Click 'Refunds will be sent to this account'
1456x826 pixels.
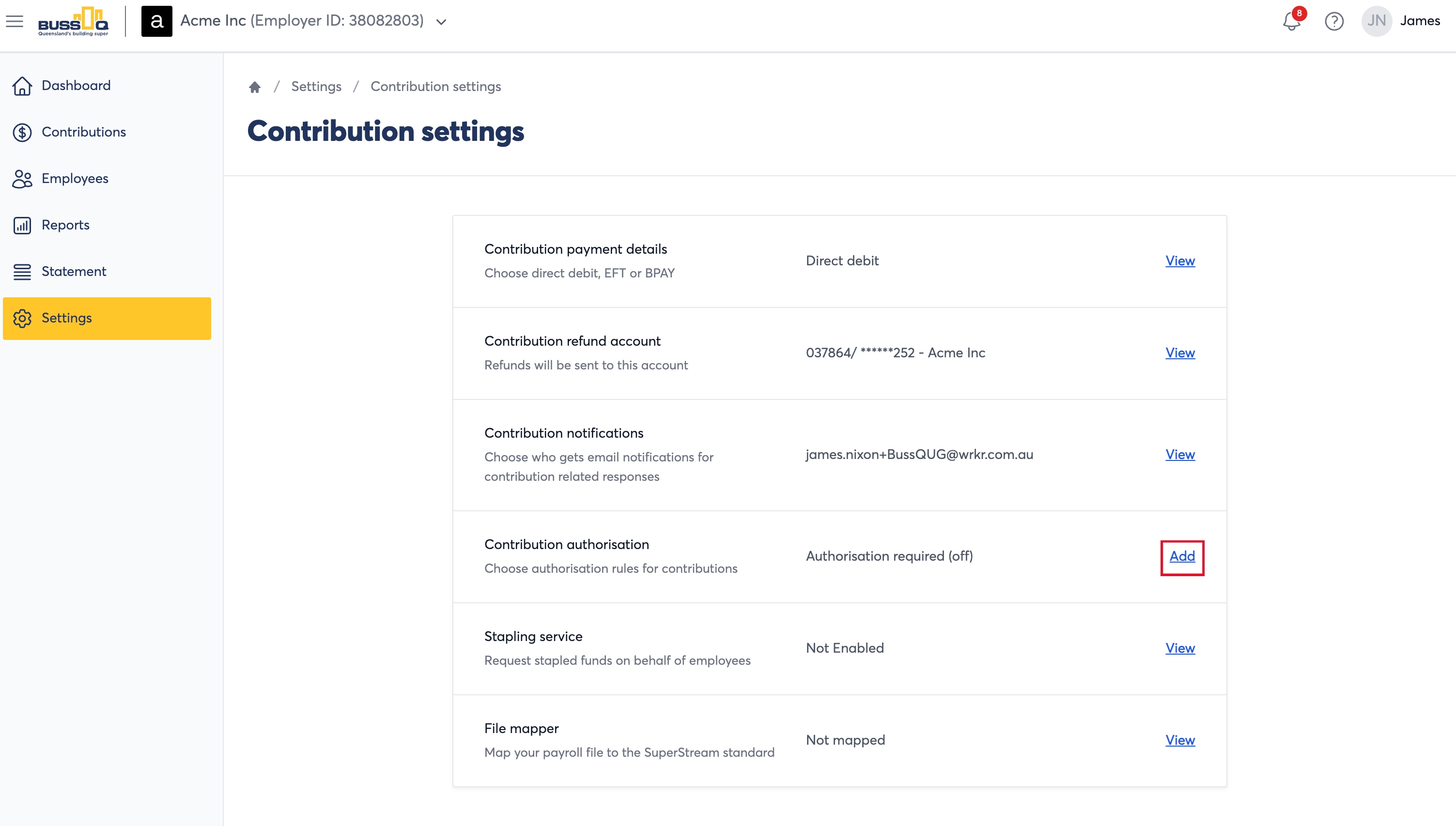point(586,366)
